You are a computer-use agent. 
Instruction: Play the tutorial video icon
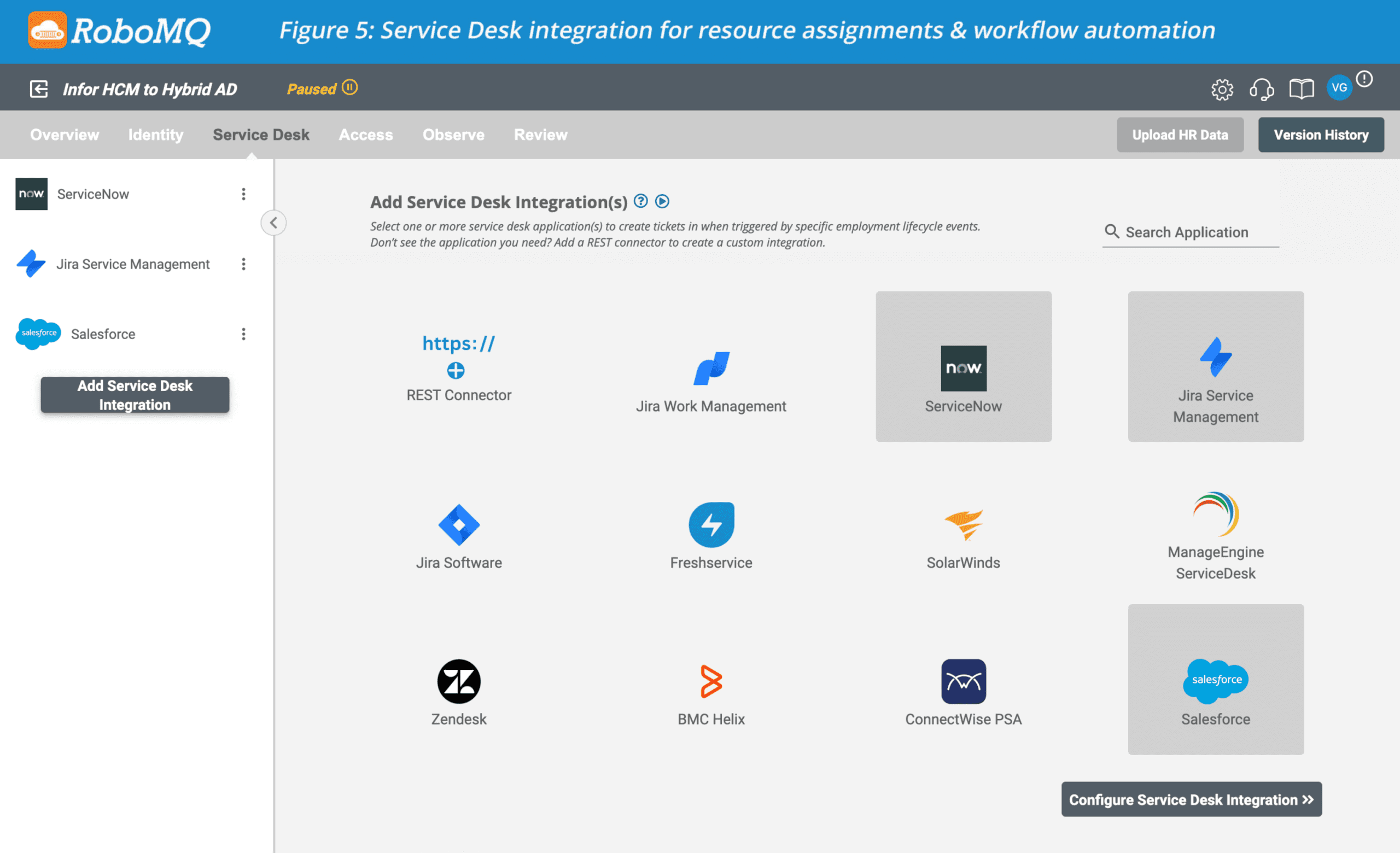coord(662,201)
